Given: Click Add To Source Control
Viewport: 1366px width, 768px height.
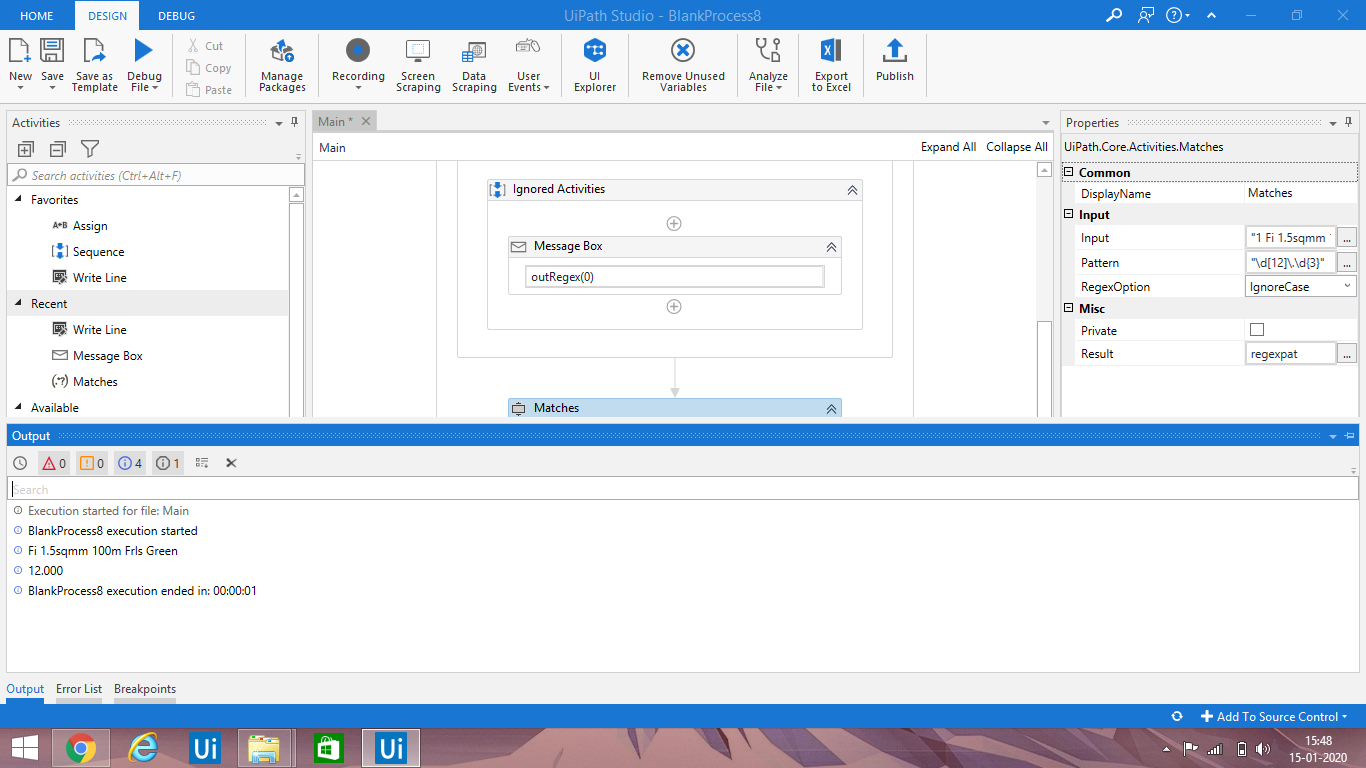Looking at the screenshot, I should coord(1274,716).
